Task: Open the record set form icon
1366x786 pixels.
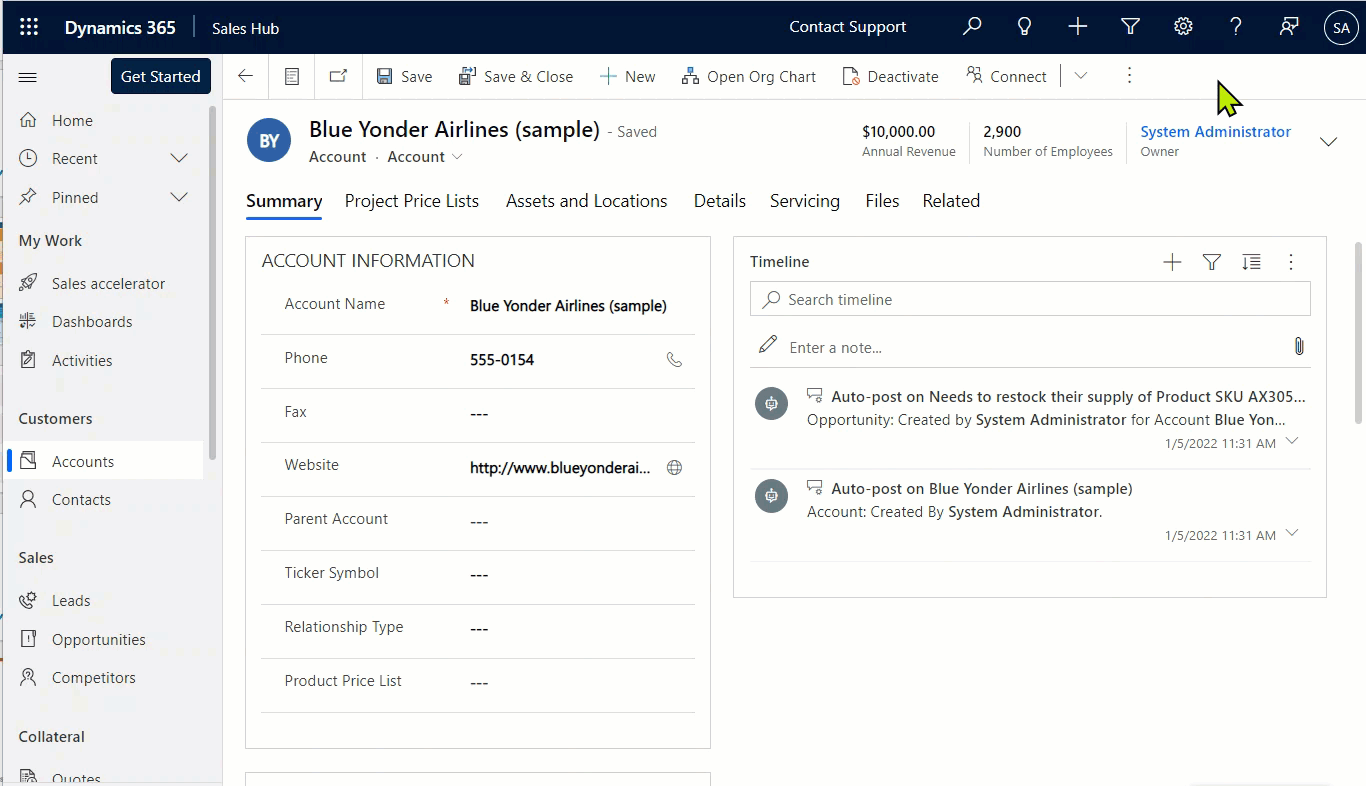Action: tap(292, 76)
